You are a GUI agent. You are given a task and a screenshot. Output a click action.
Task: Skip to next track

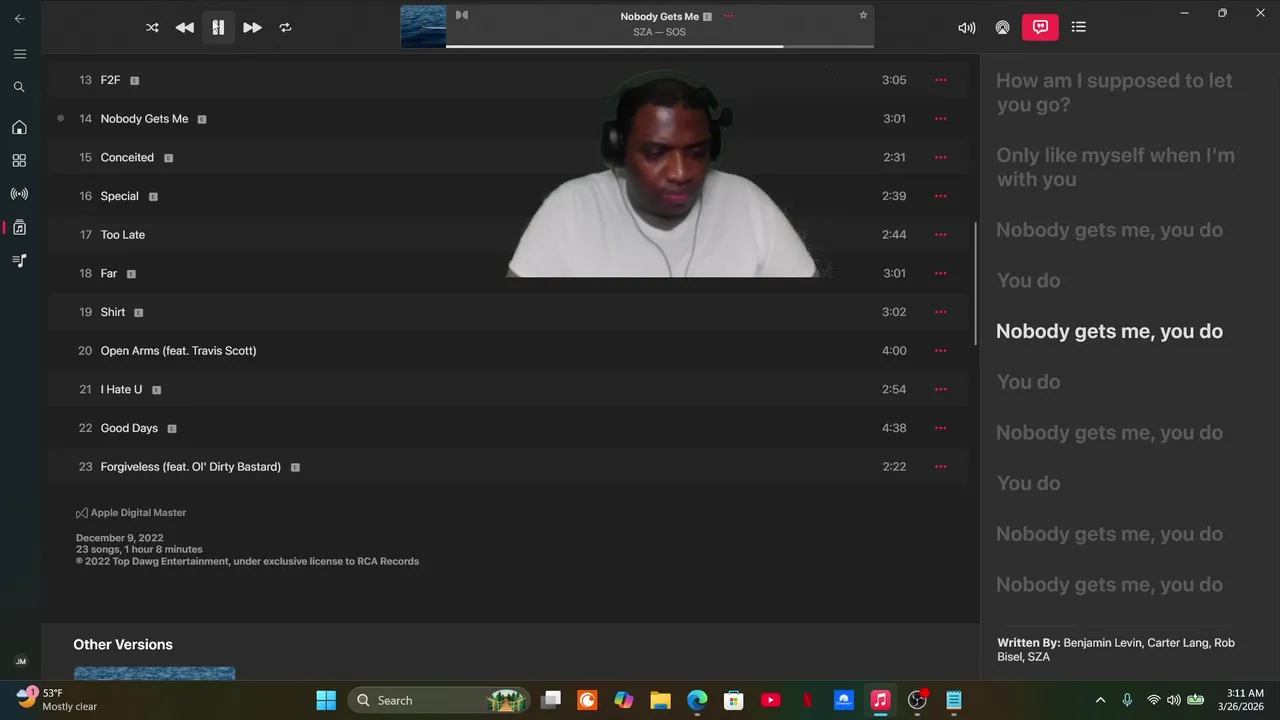click(x=252, y=28)
